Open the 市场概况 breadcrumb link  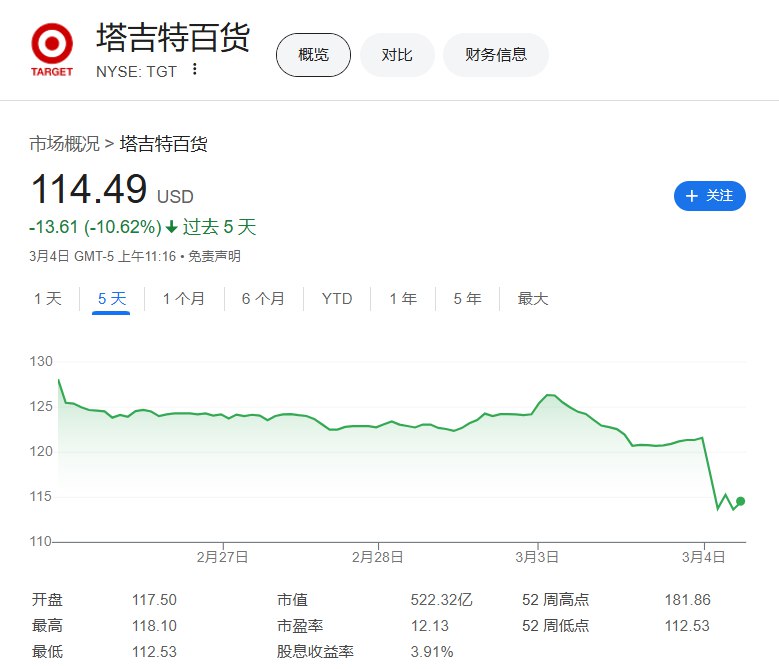[x=65, y=144]
